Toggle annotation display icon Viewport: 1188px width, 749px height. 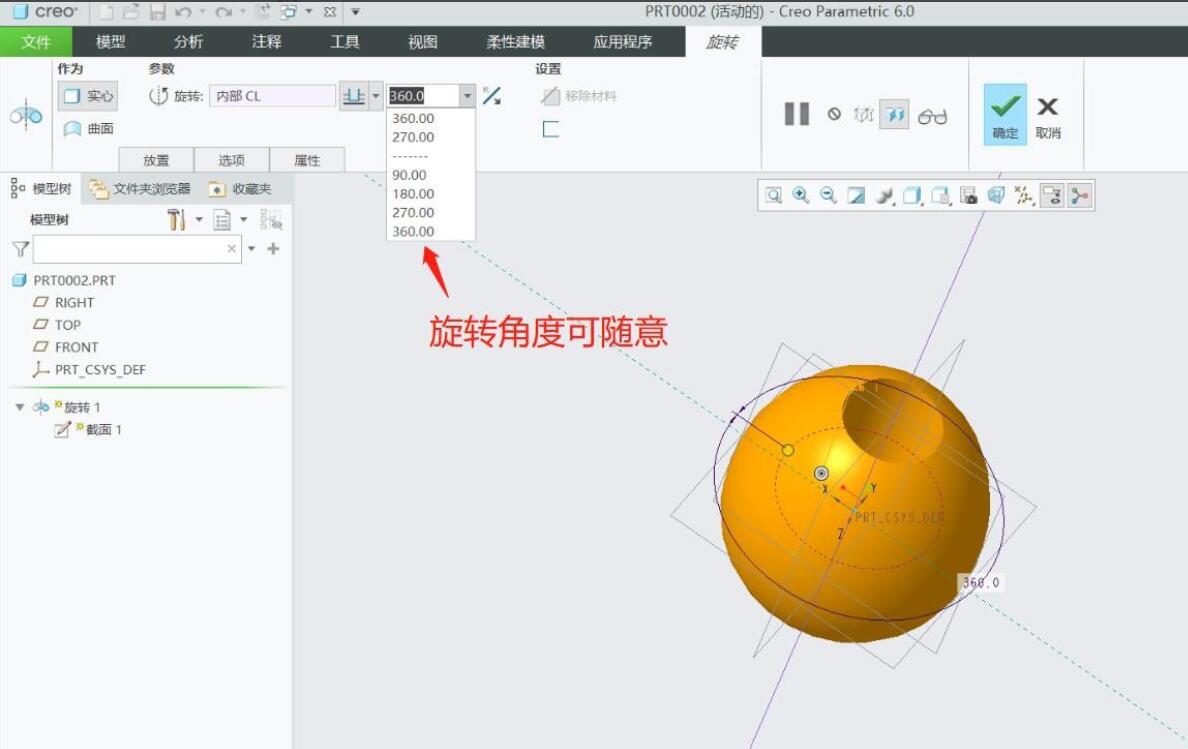tap(1052, 195)
